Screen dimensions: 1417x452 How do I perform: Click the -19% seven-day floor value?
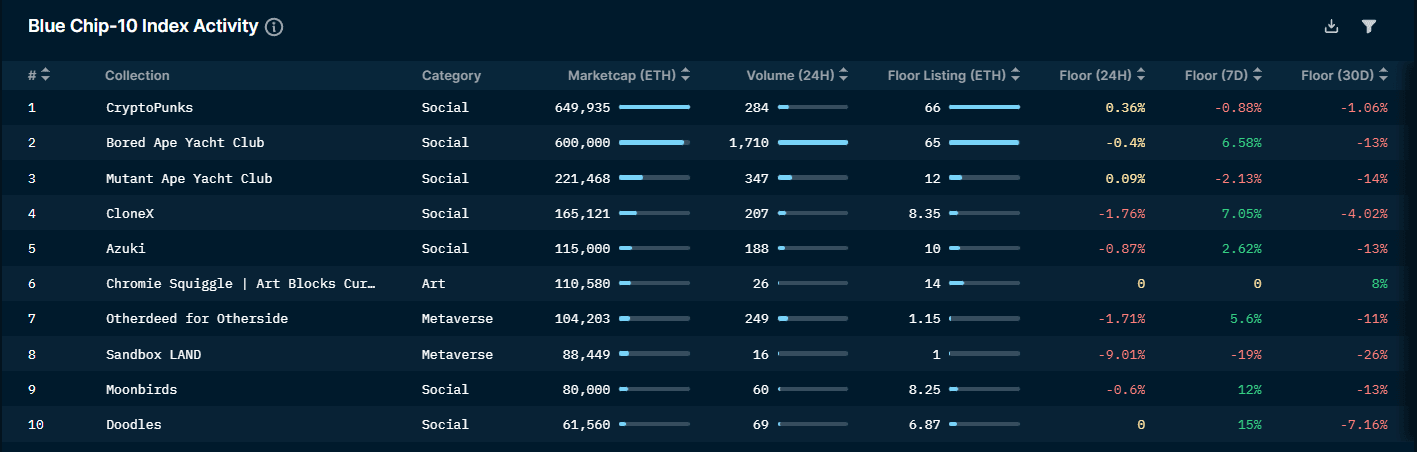(x=1245, y=354)
